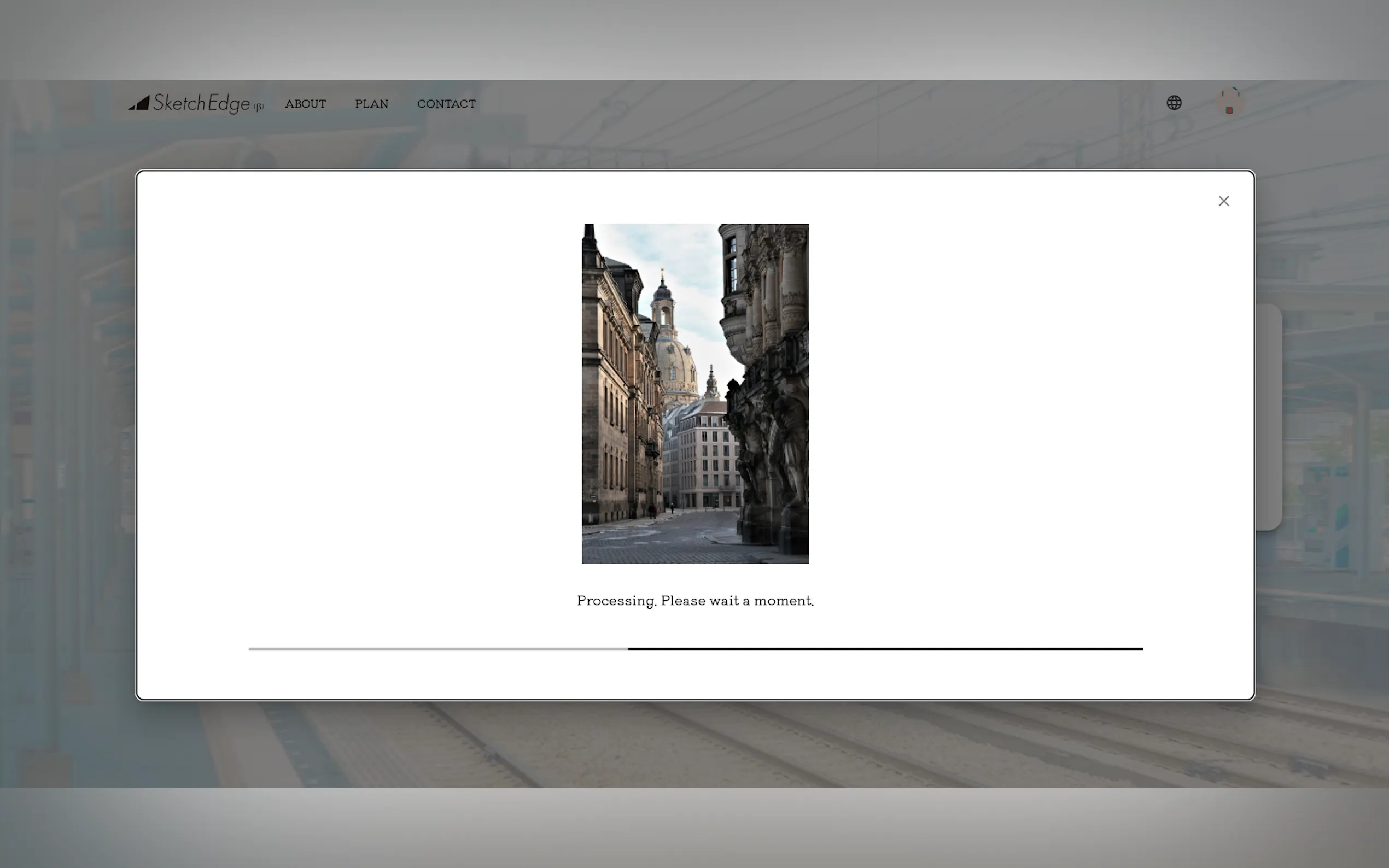Click the dark filled progress bar segment
This screenshot has width=1389, height=868.
[884, 649]
